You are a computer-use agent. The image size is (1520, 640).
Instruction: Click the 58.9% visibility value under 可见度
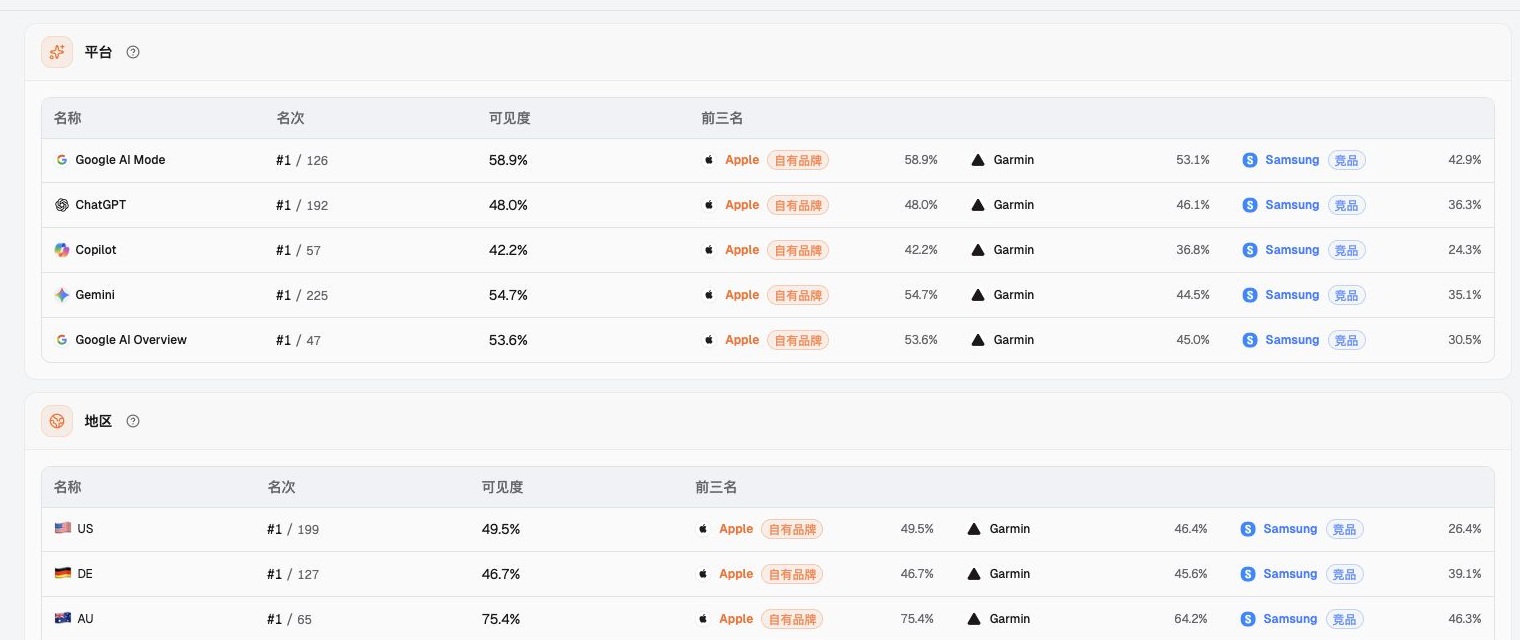click(508, 160)
